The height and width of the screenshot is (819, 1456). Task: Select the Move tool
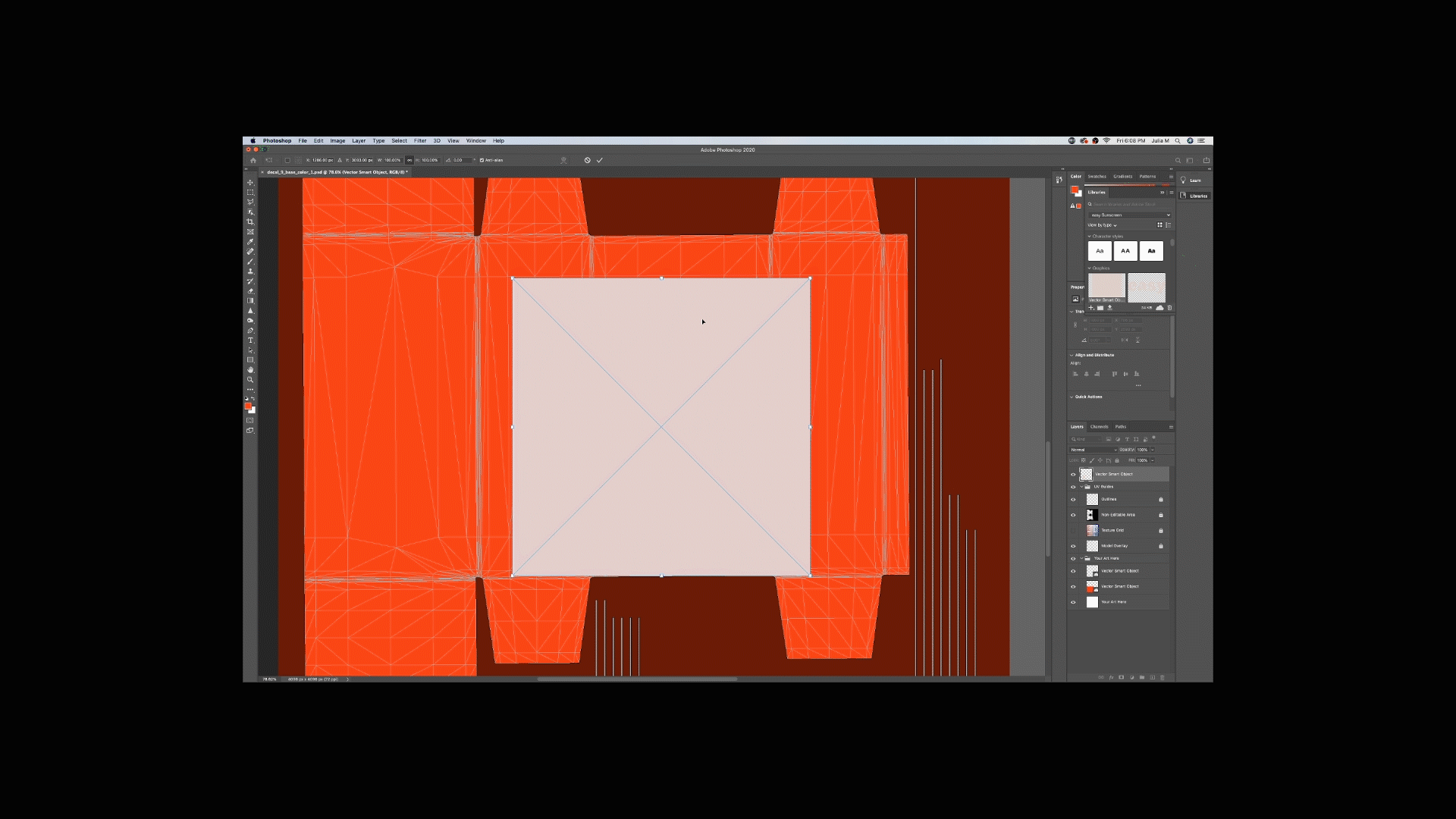point(250,183)
